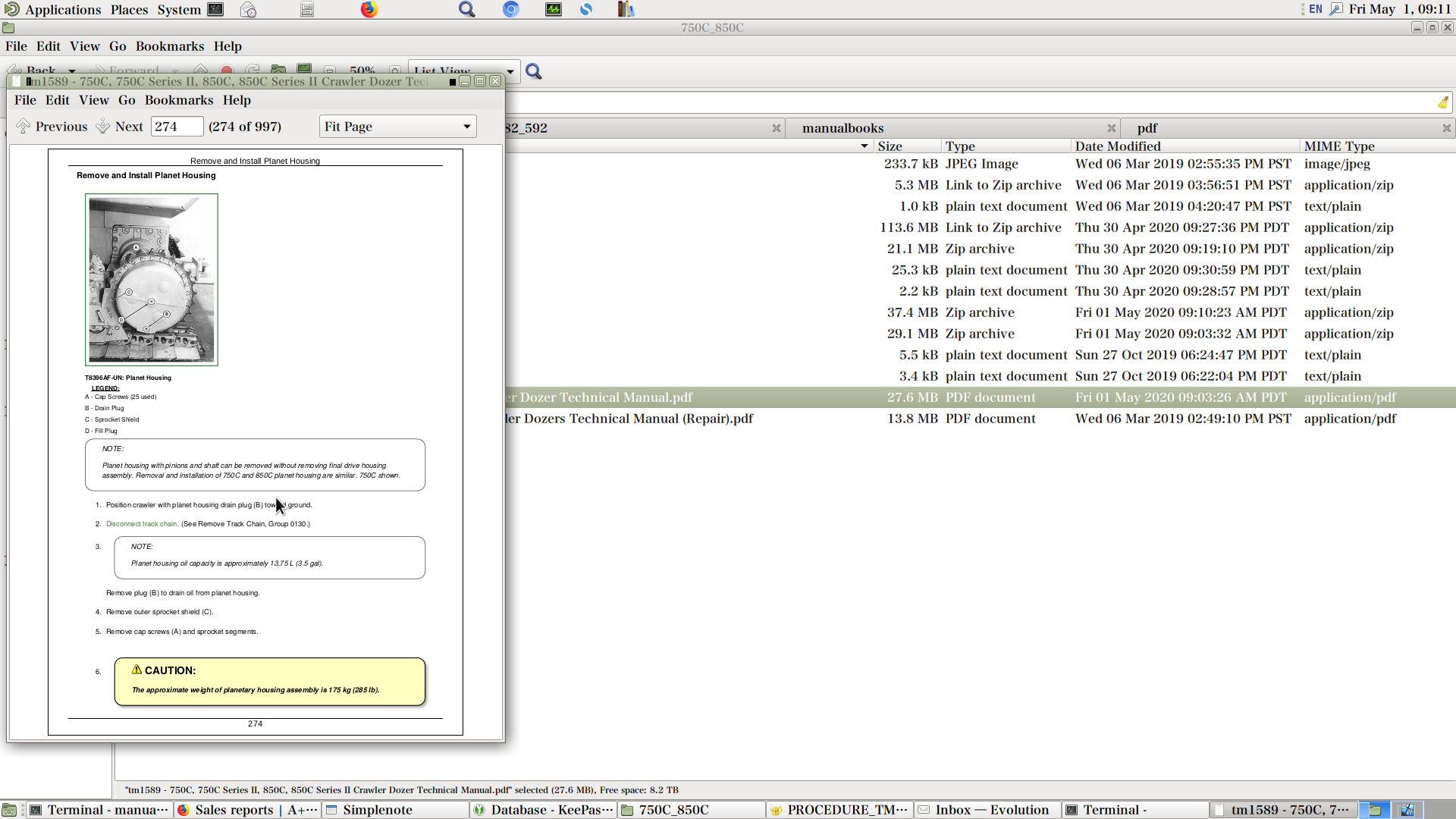Viewport: 1456px width, 819px height.
Task: Open the system monitor panel icon
Action: 554,9
